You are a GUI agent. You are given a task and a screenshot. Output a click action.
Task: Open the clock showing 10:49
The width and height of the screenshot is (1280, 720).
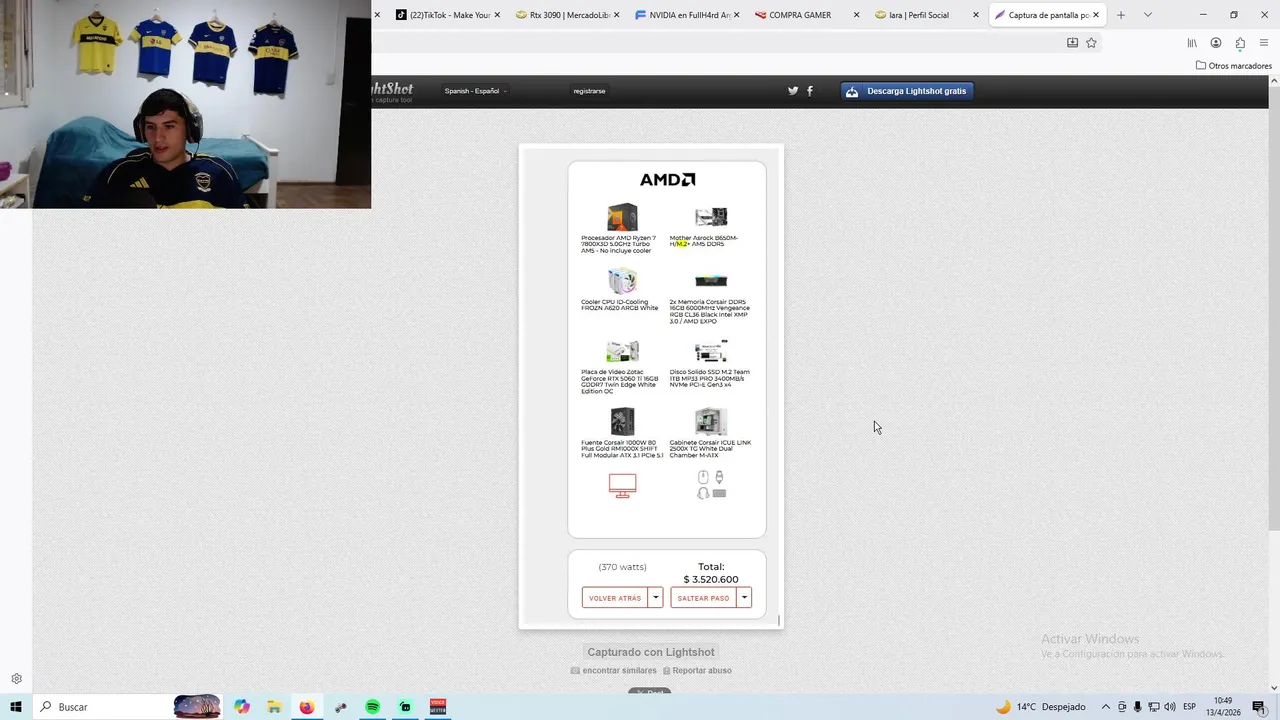pyautogui.click(x=1222, y=707)
